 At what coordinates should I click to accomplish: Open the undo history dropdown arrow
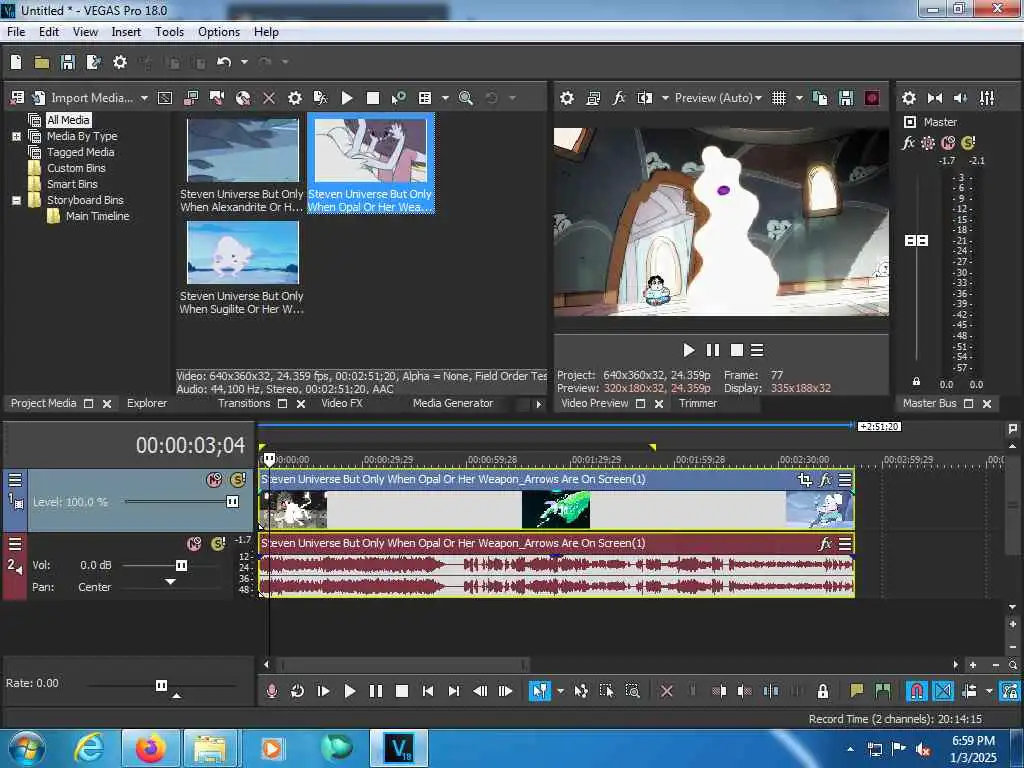click(244, 62)
